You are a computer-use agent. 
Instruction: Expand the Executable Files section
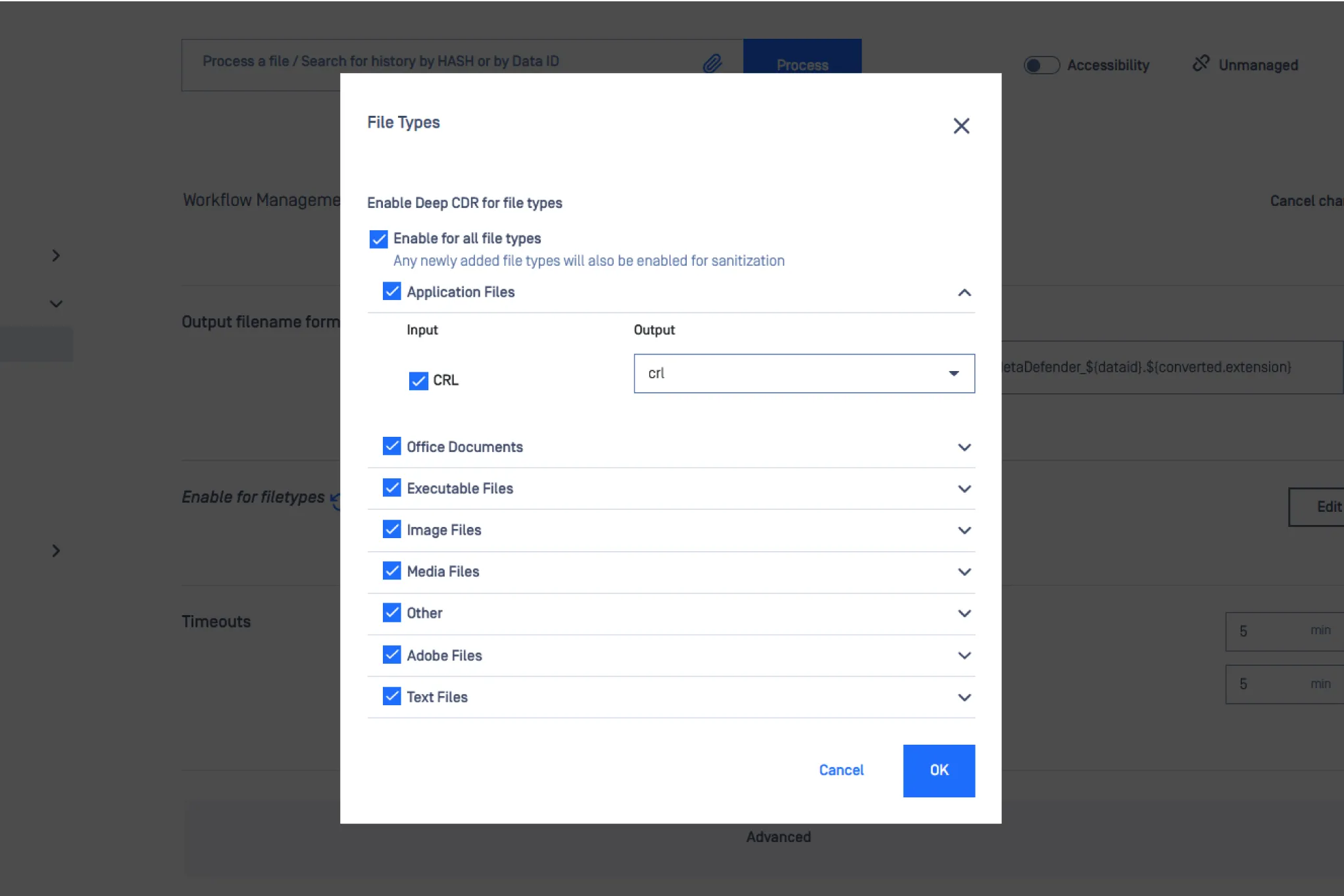pyautogui.click(x=964, y=489)
